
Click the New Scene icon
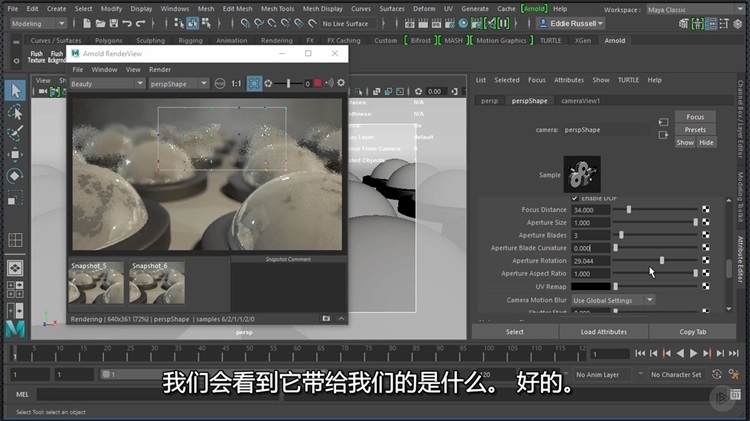click(x=87, y=23)
